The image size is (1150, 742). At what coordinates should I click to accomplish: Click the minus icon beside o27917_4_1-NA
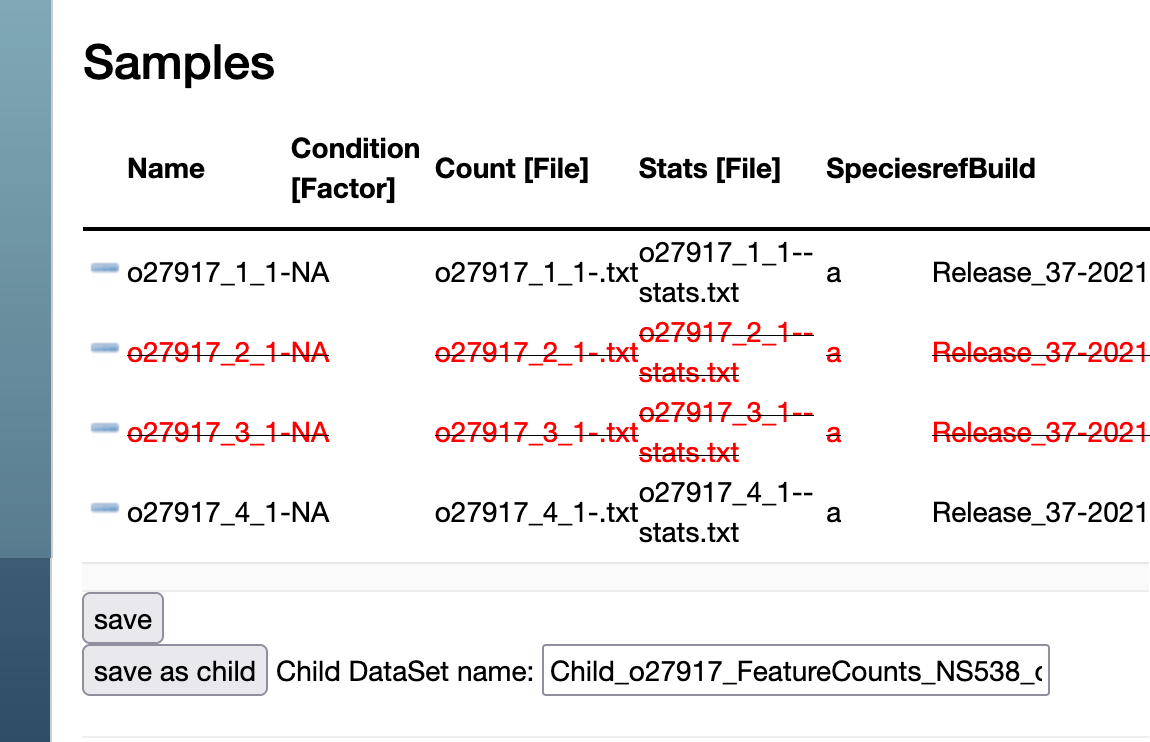[104, 509]
